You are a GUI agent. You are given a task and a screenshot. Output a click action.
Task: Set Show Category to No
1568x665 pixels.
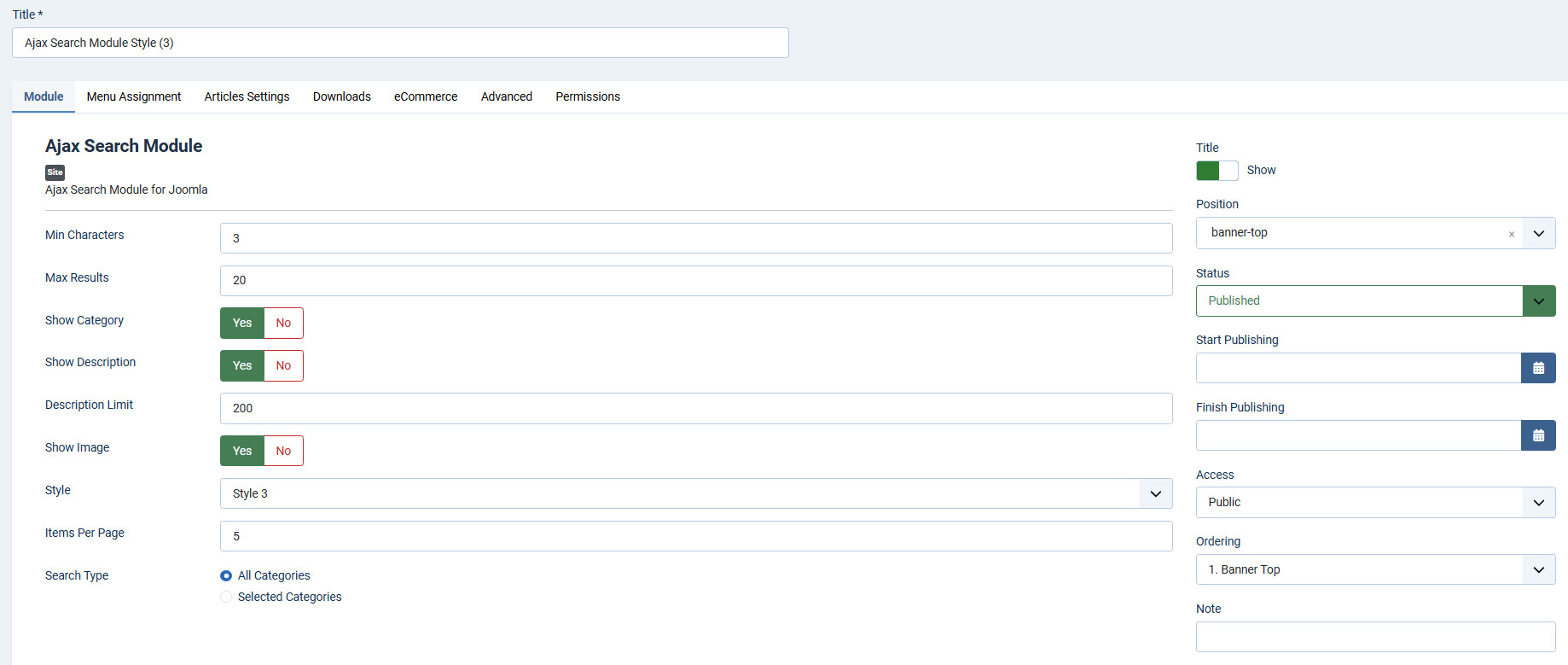[283, 324]
